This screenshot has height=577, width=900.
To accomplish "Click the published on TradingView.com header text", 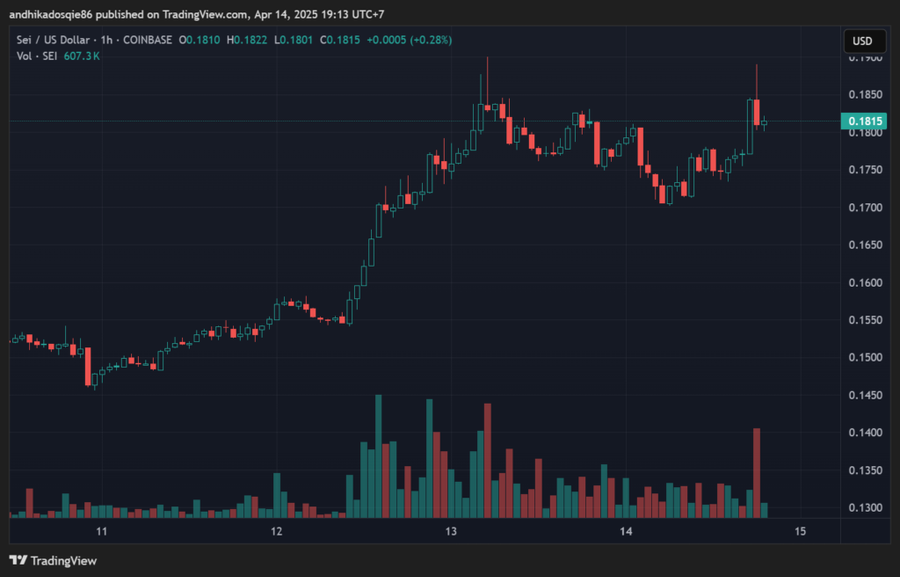I will (x=197, y=14).
